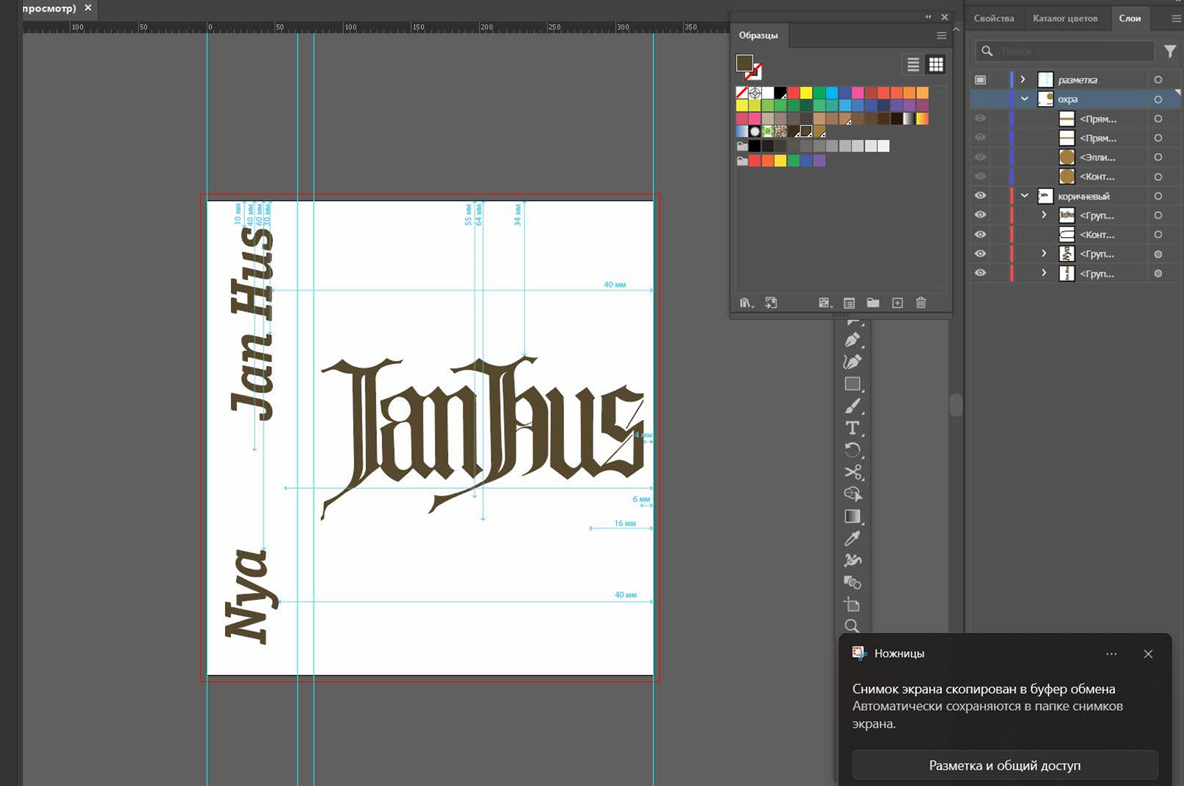Image resolution: width=1184 pixels, height=786 pixels.
Task: Select the Pen tool
Action: point(853,340)
